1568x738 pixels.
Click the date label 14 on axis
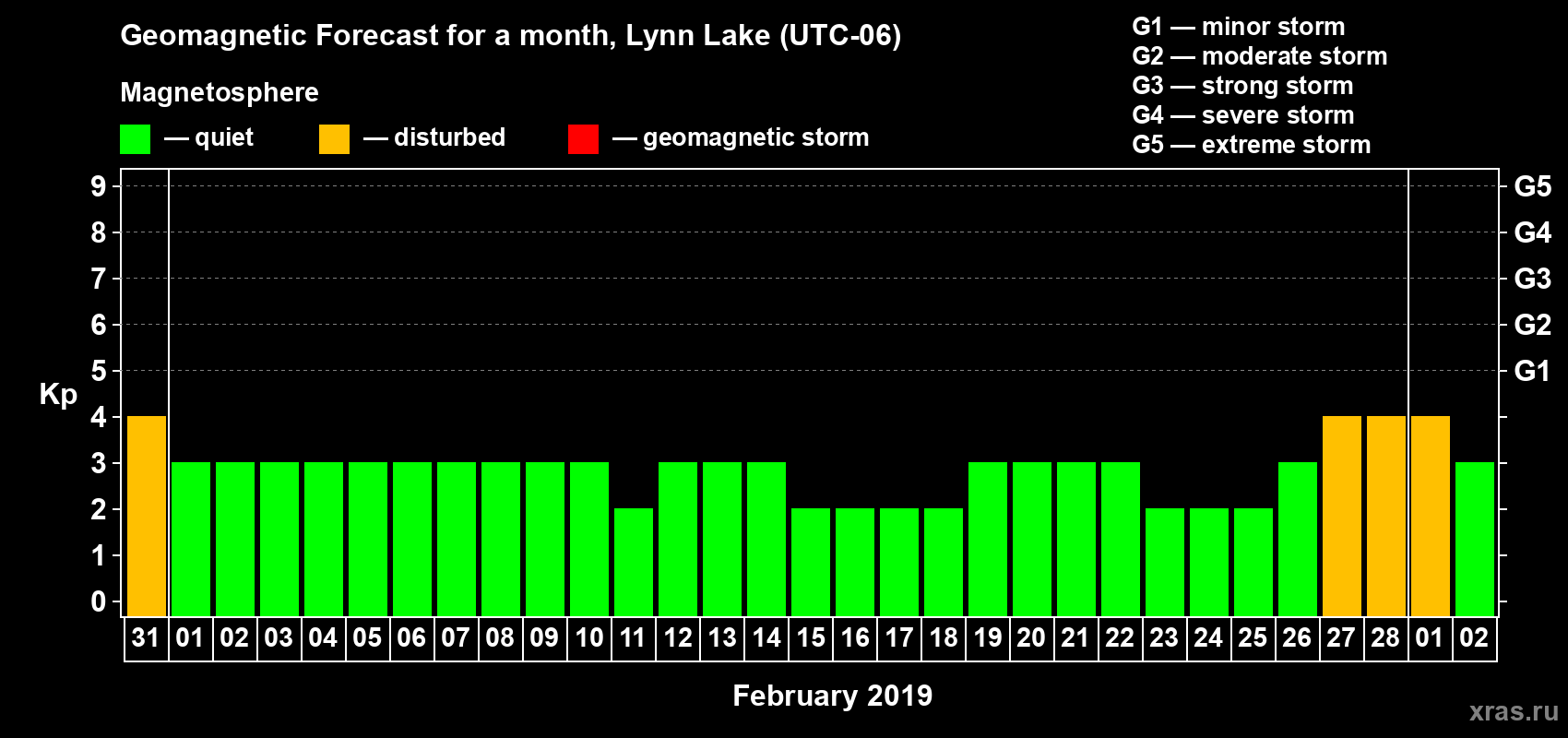click(x=766, y=637)
